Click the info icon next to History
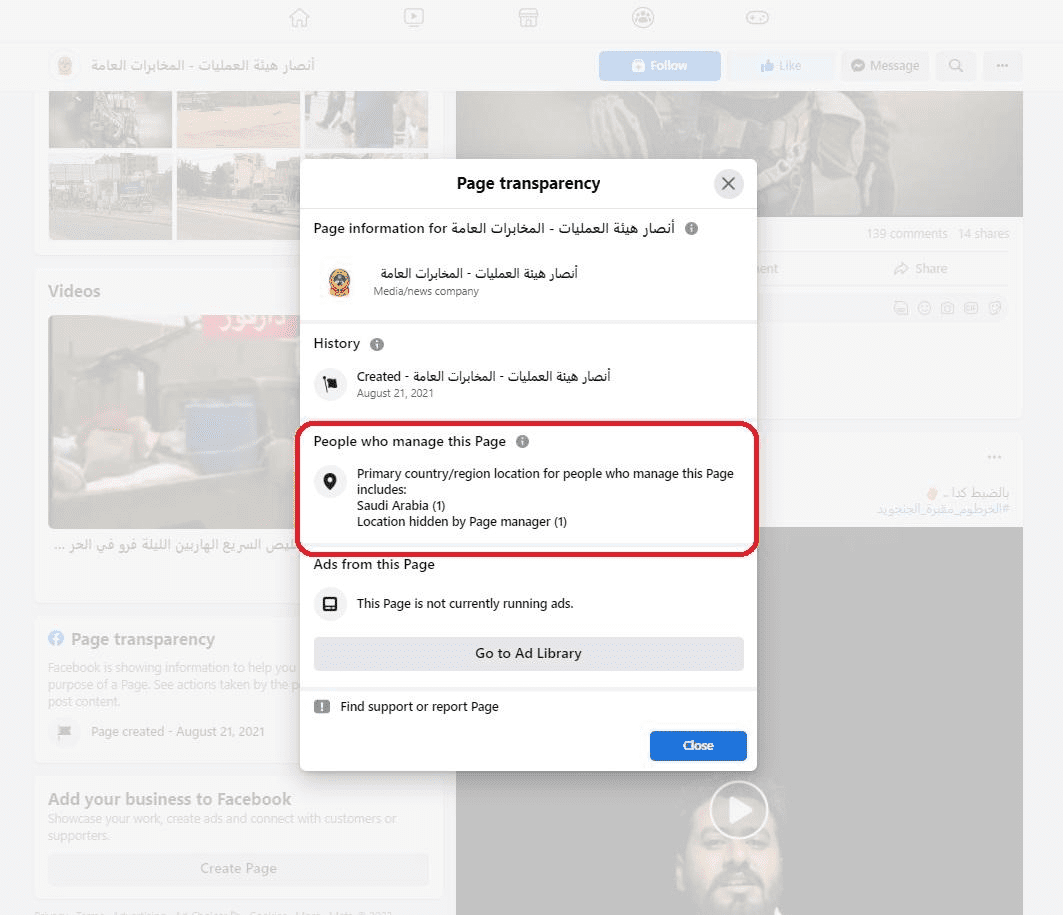Image resolution: width=1063 pixels, height=915 pixels. (377, 344)
